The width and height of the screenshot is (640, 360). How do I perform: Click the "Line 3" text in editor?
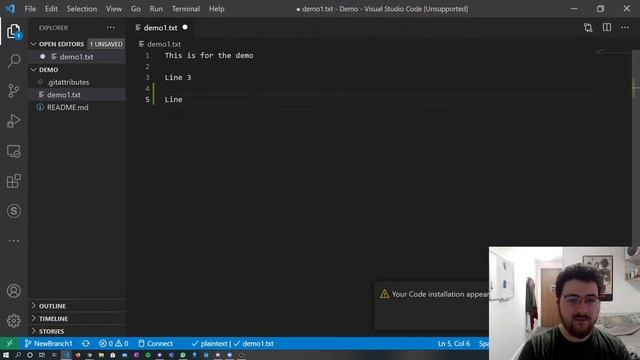178,78
